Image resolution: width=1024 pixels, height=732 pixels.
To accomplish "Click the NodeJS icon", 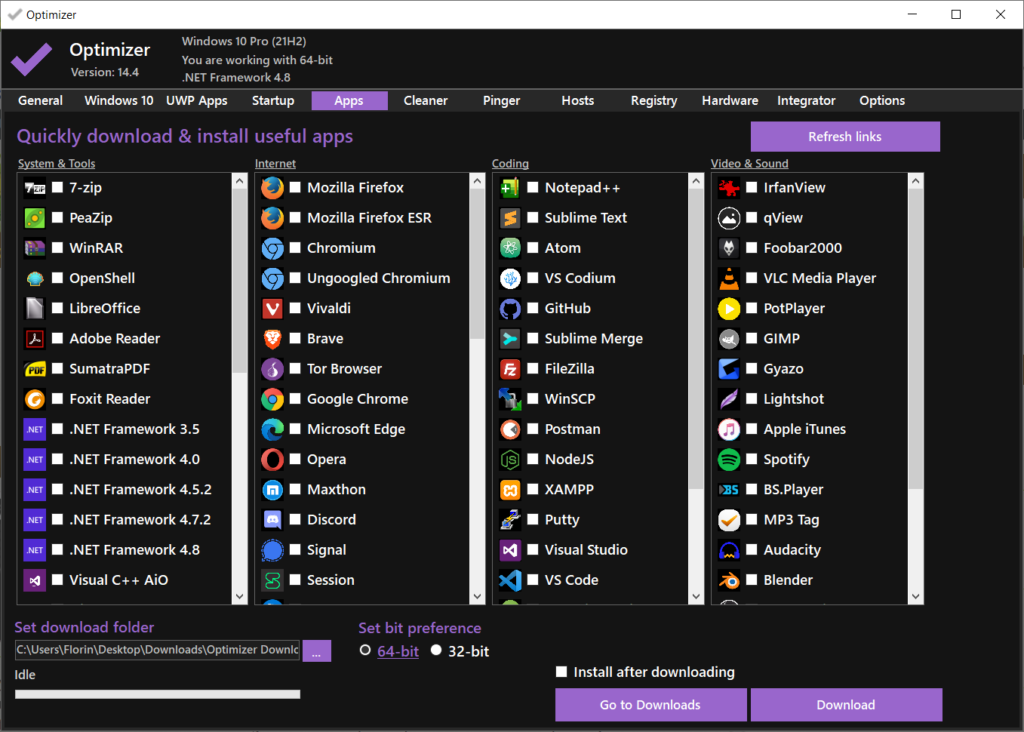I will (x=510, y=460).
